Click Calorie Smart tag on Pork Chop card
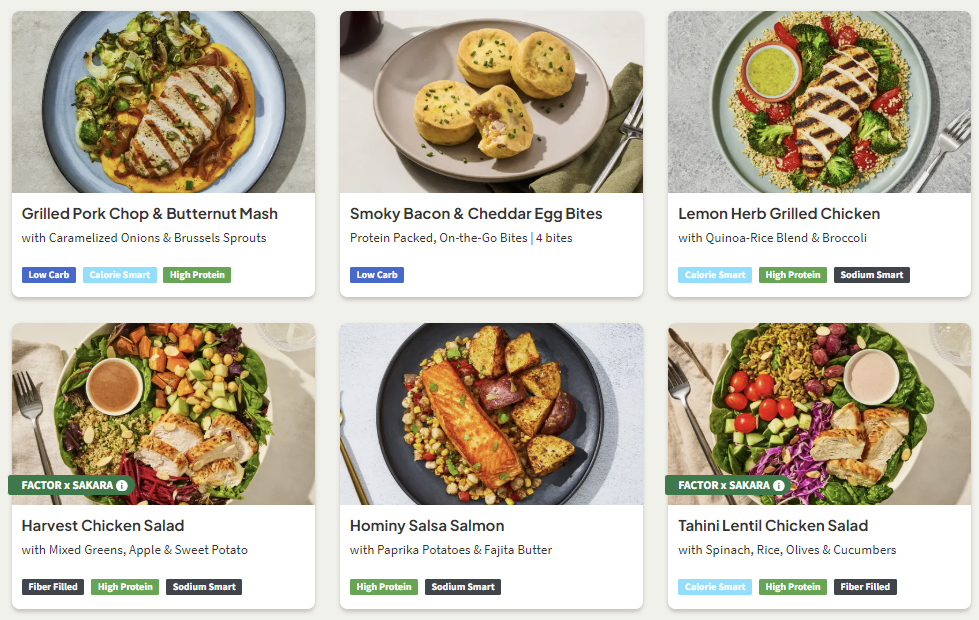Screen dimensions: 979x620 point(119,275)
